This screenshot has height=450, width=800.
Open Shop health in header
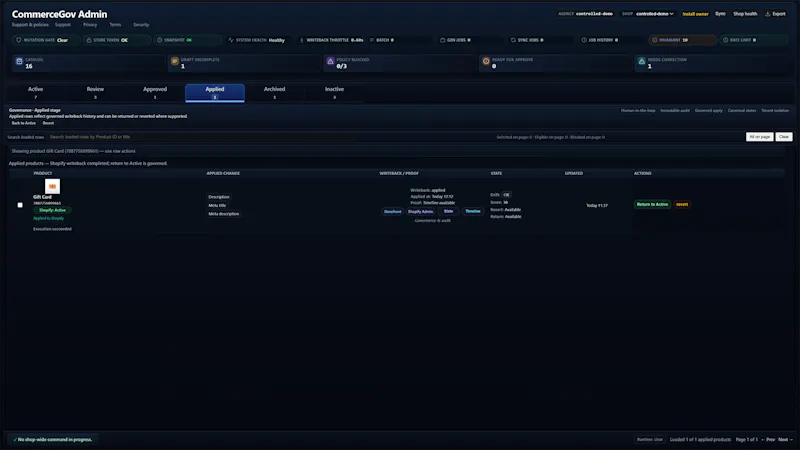[x=745, y=14]
